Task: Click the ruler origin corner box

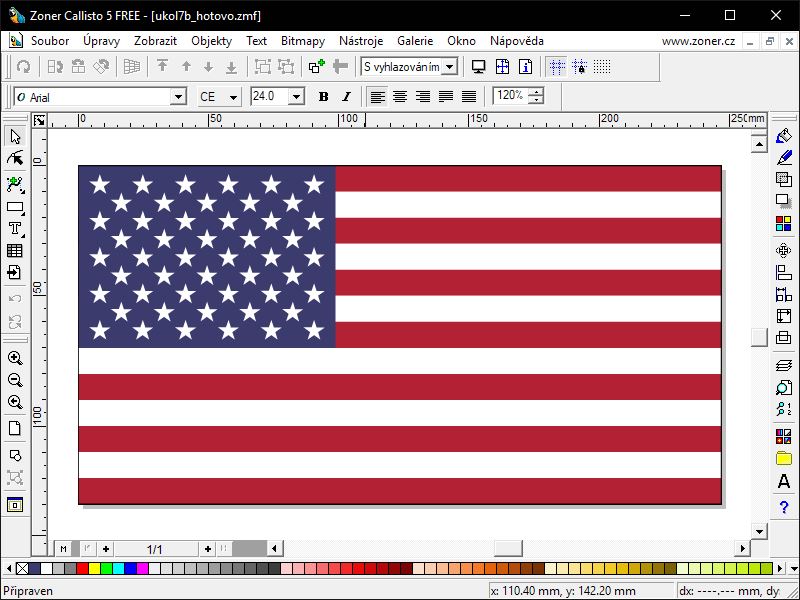Action: coord(39,120)
